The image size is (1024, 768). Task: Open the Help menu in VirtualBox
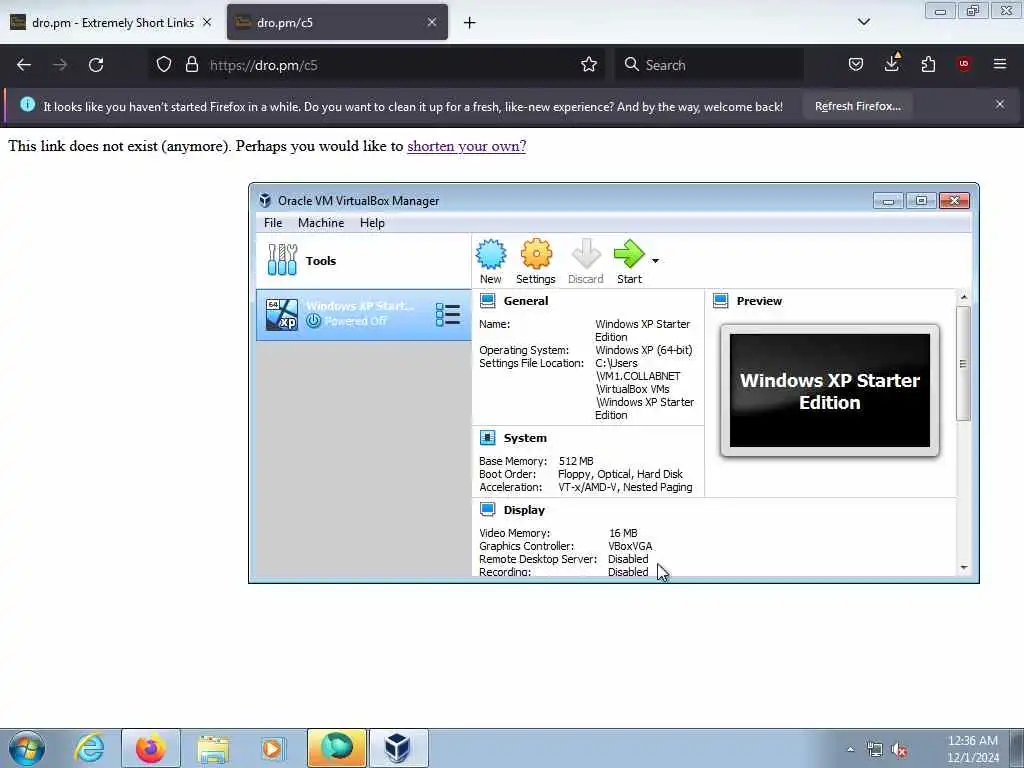coord(372,223)
